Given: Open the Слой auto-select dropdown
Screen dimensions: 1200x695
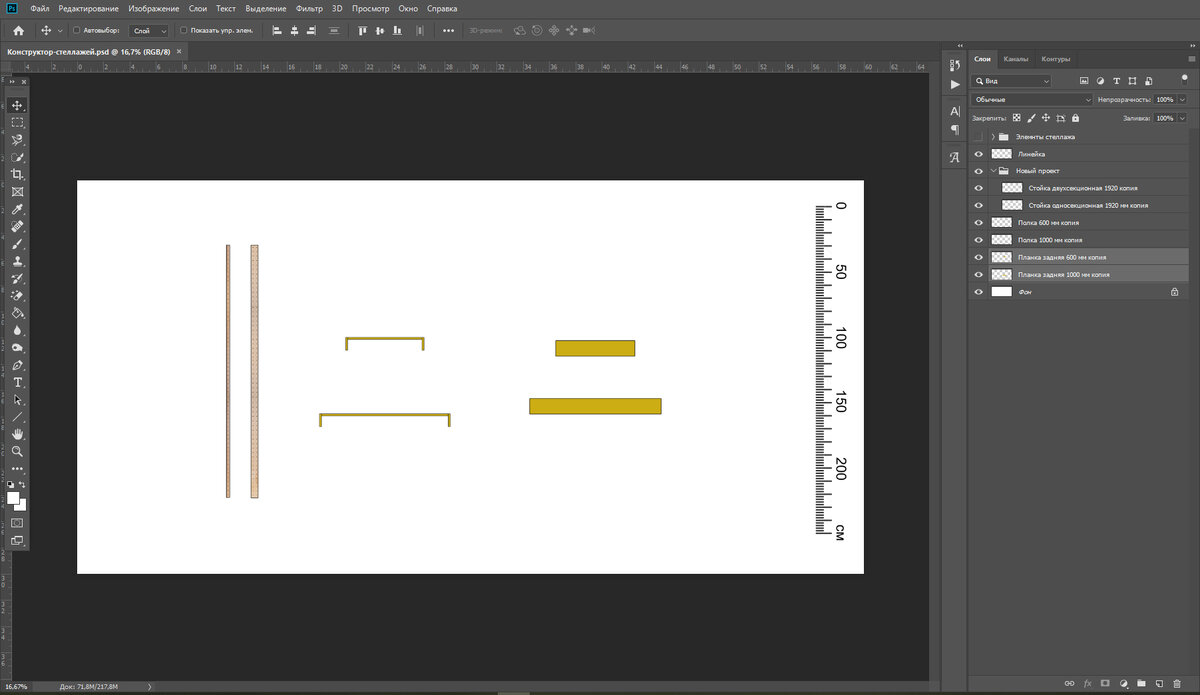Looking at the screenshot, I should [150, 31].
